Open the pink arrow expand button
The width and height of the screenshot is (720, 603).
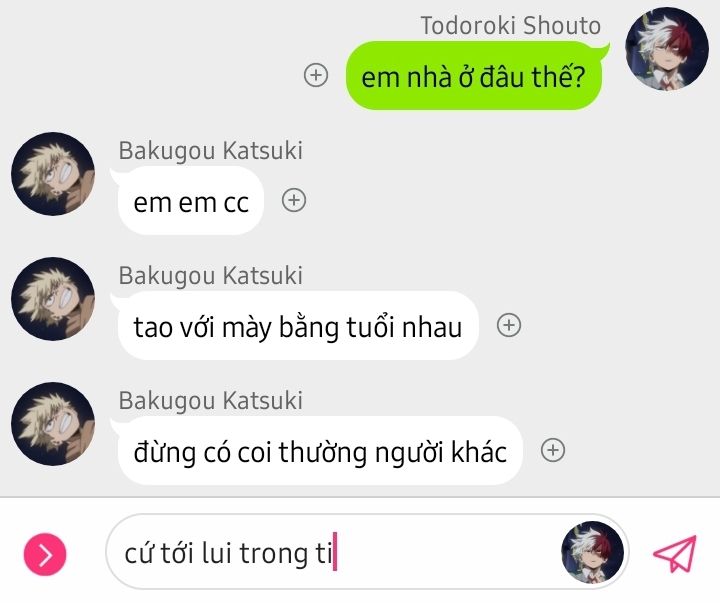pos(45,554)
